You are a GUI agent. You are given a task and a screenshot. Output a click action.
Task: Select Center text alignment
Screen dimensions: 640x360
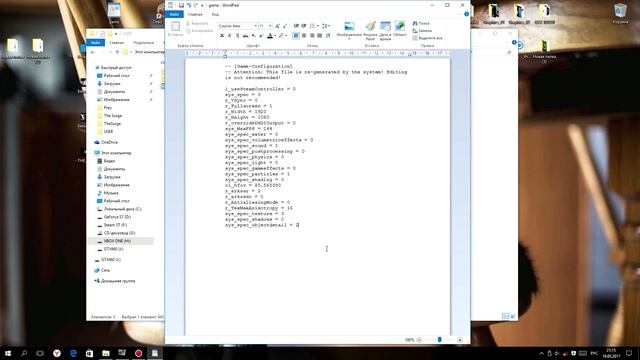coord(304,36)
